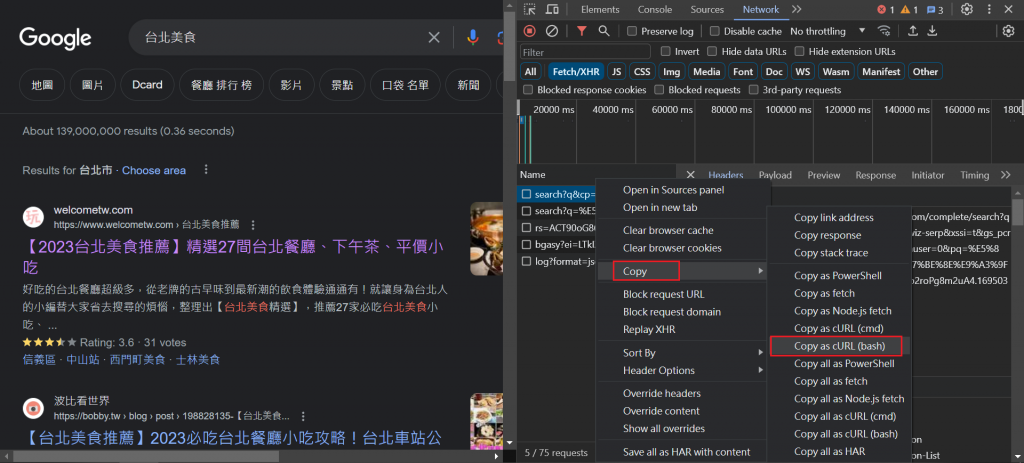Filter requests by Fetch/XHR type

575,72
